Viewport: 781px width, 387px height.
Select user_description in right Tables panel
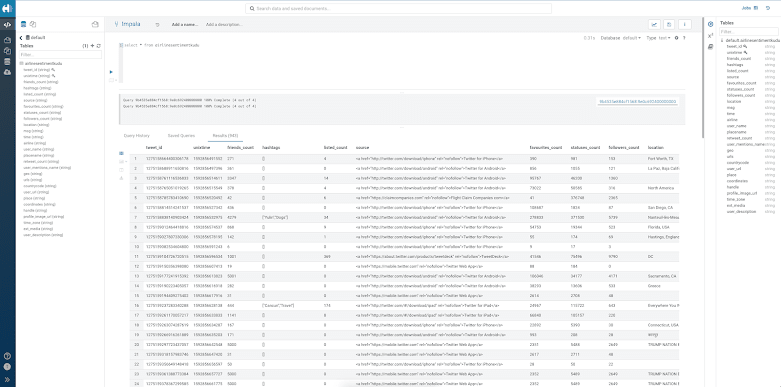(741, 212)
